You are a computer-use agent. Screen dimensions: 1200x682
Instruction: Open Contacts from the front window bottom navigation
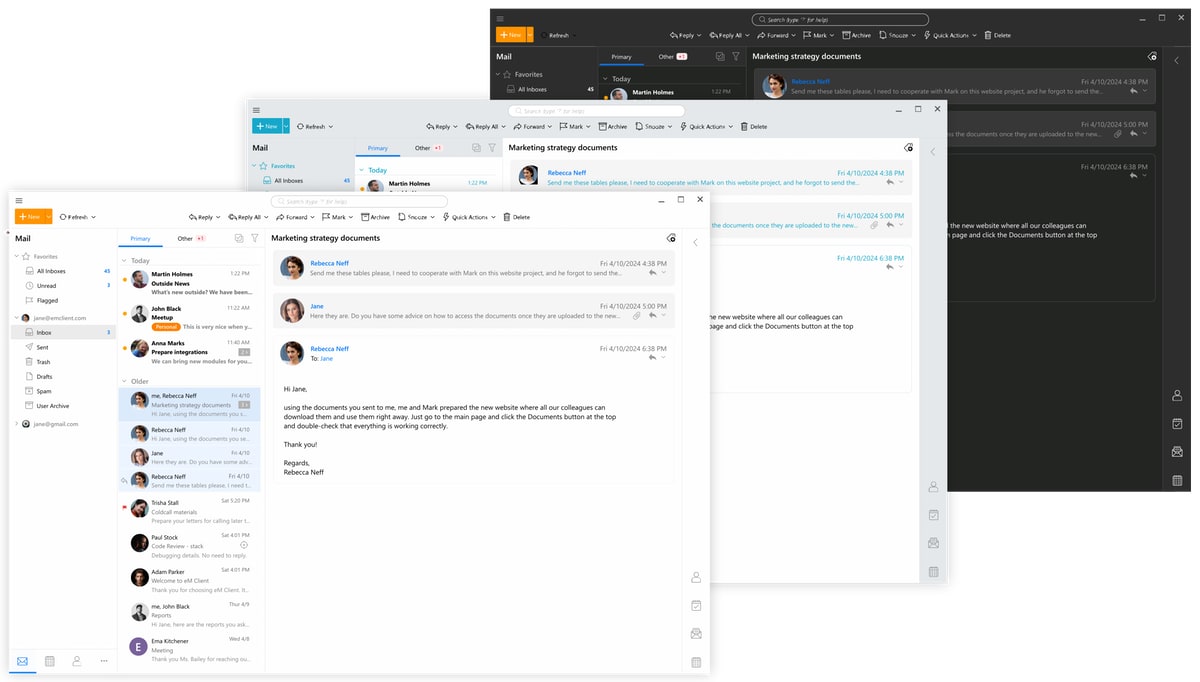[x=77, y=661]
